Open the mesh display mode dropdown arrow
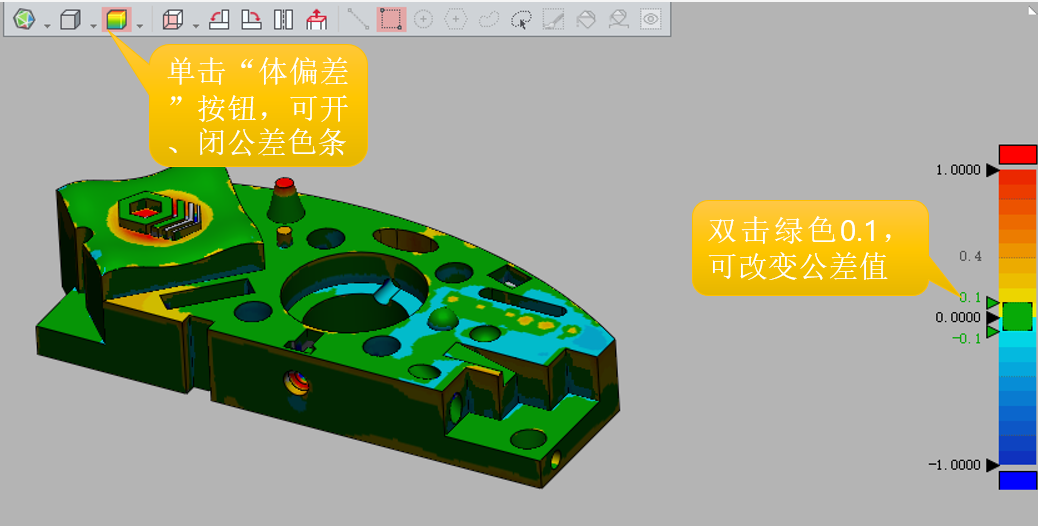 (x=47, y=26)
